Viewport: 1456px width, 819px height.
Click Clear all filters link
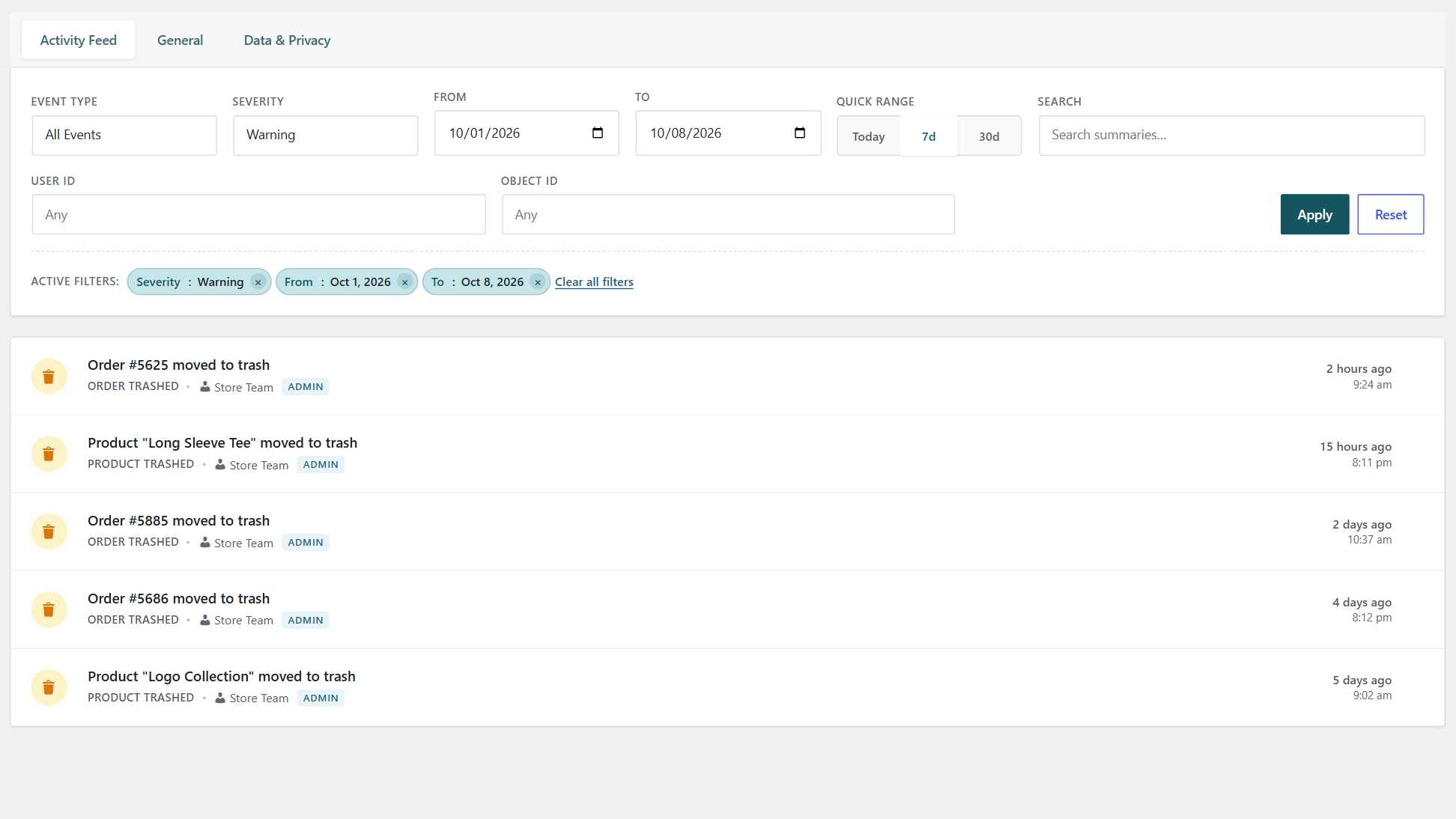click(594, 282)
